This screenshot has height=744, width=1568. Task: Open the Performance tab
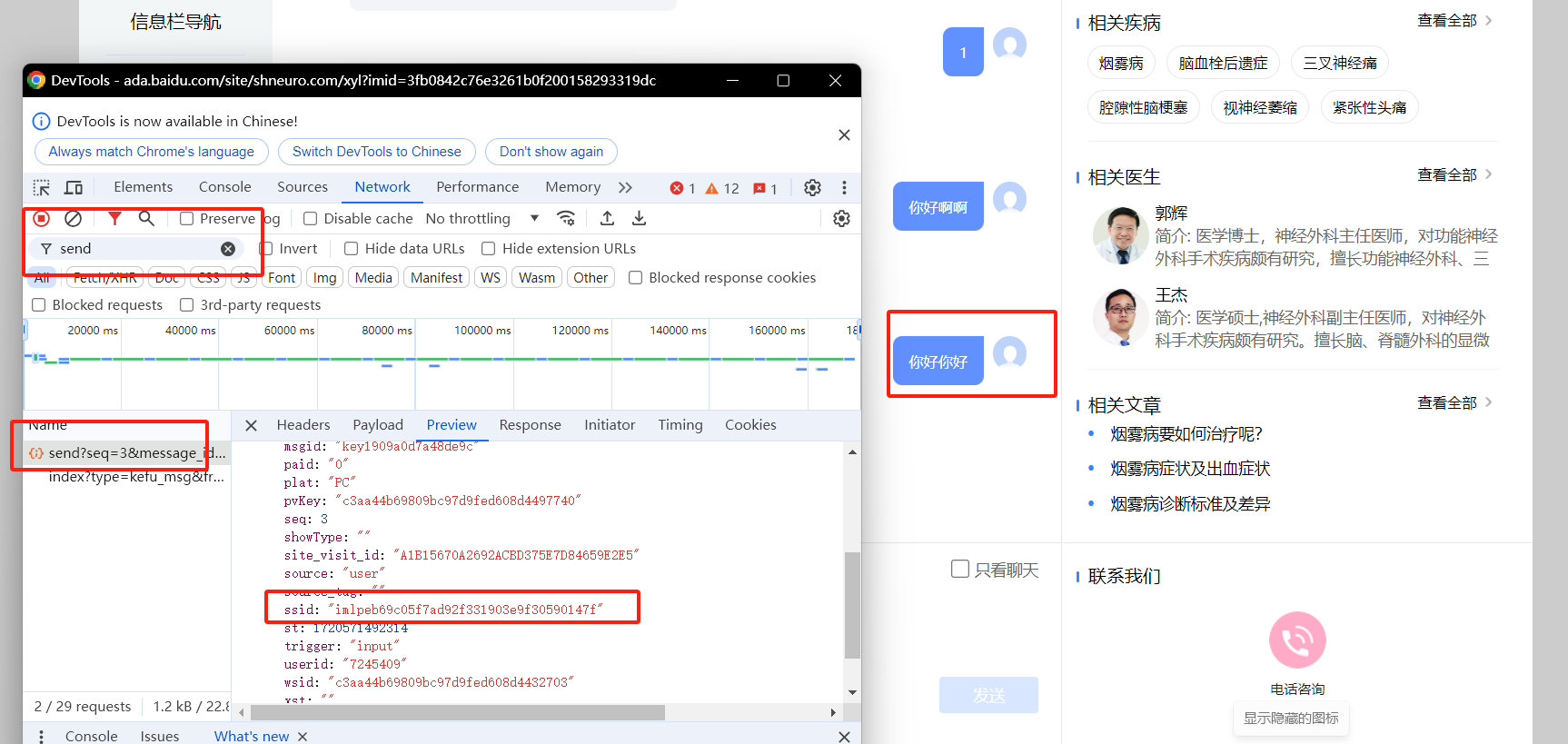(x=478, y=187)
